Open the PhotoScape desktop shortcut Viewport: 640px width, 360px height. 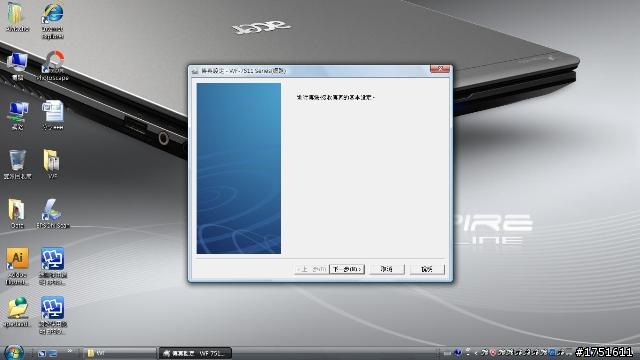pos(53,65)
